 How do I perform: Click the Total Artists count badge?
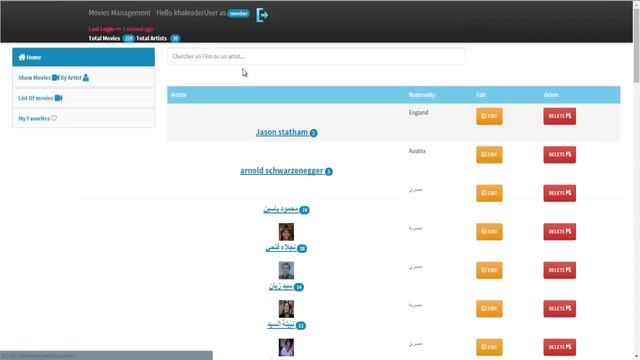click(175, 38)
